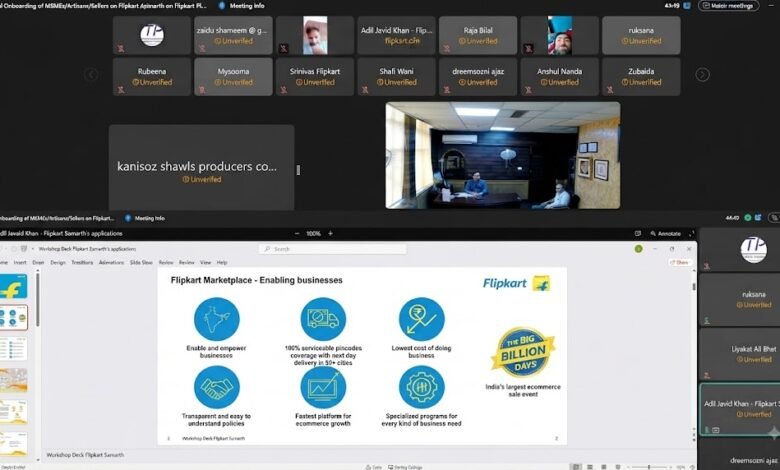
Task: Switch PowerPoint to Reading view
Action: (x=604, y=467)
